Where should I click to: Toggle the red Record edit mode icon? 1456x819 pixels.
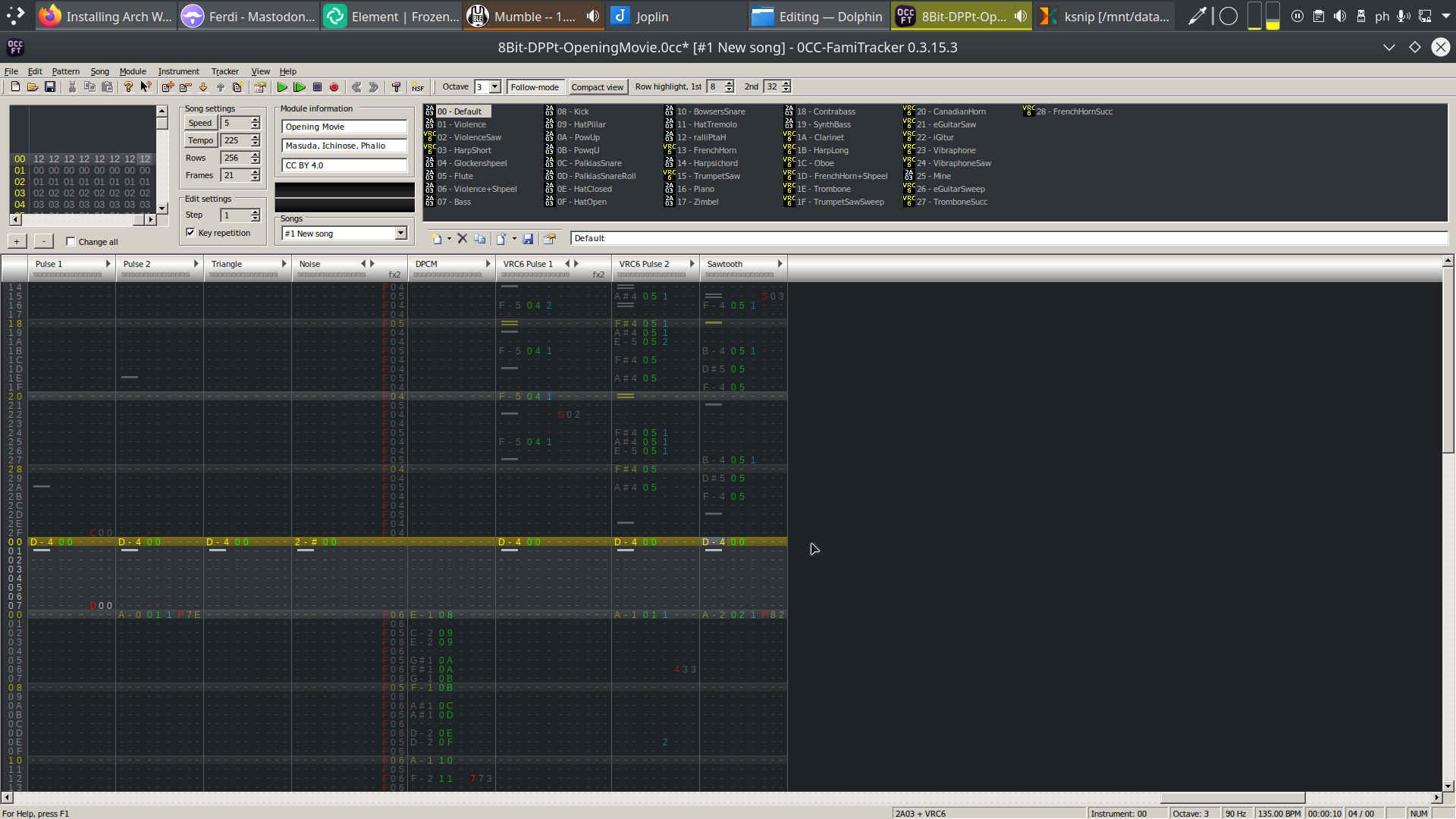pyautogui.click(x=334, y=87)
